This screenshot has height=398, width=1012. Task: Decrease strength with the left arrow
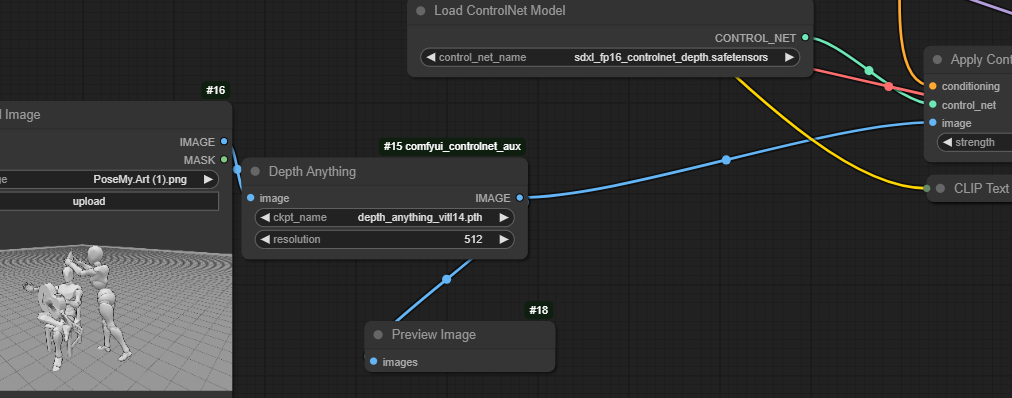pos(947,143)
